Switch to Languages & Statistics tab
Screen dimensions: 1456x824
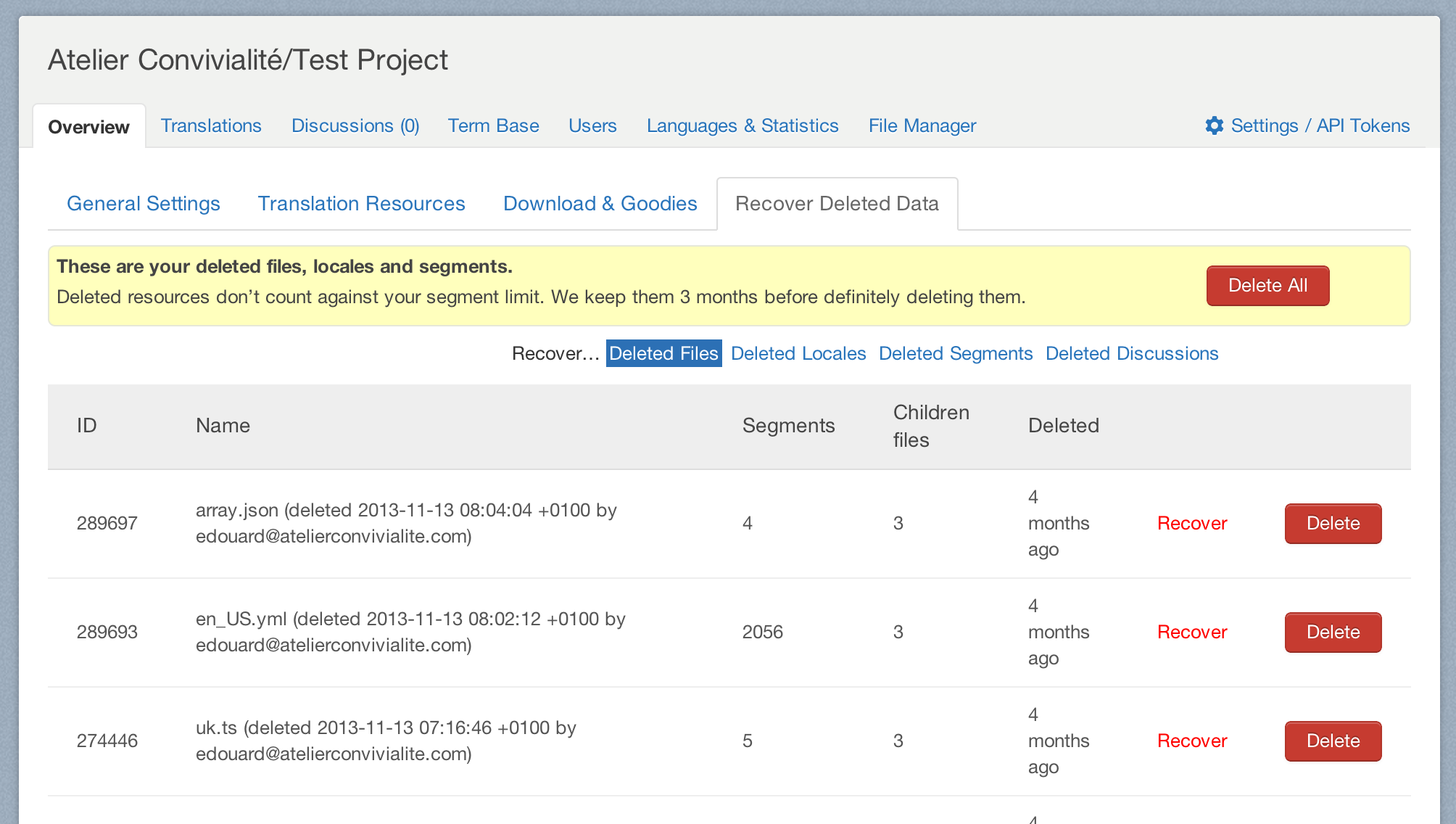tap(743, 125)
